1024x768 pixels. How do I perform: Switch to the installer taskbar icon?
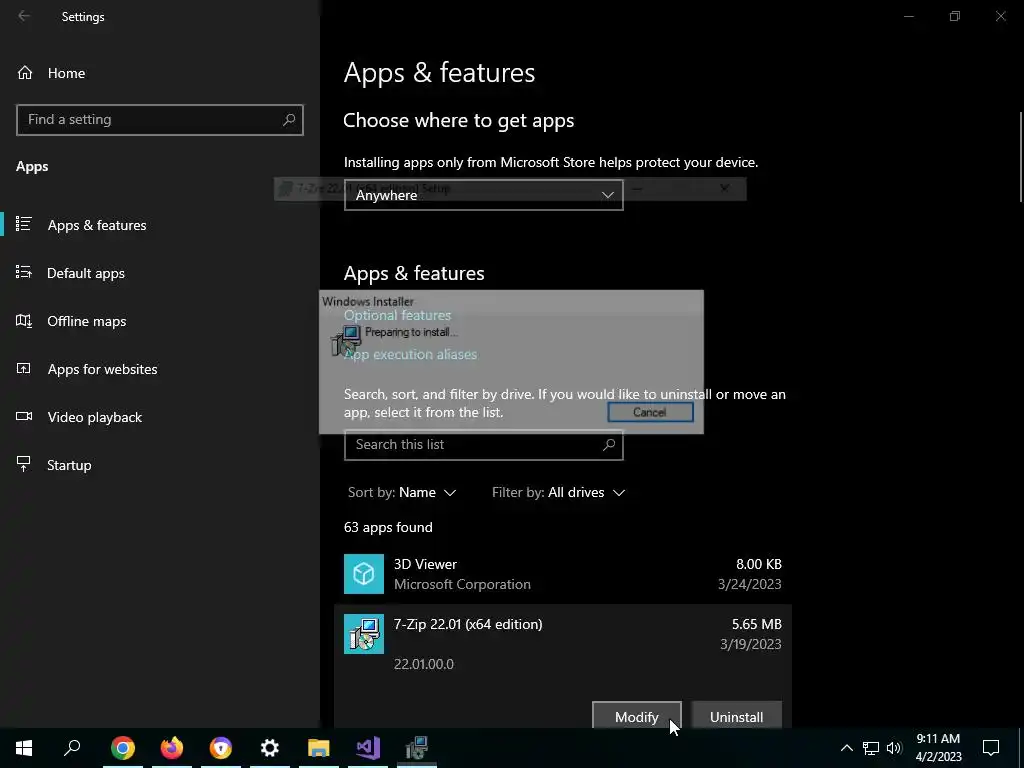pyautogui.click(x=417, y=748)
